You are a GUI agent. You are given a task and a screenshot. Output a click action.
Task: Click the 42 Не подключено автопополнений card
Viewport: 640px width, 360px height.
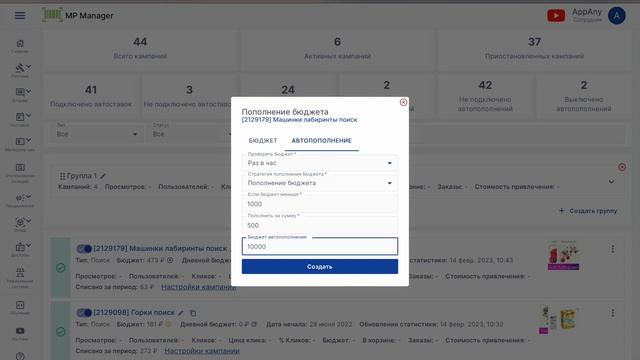pyautogui.click(x=485, y=96)
